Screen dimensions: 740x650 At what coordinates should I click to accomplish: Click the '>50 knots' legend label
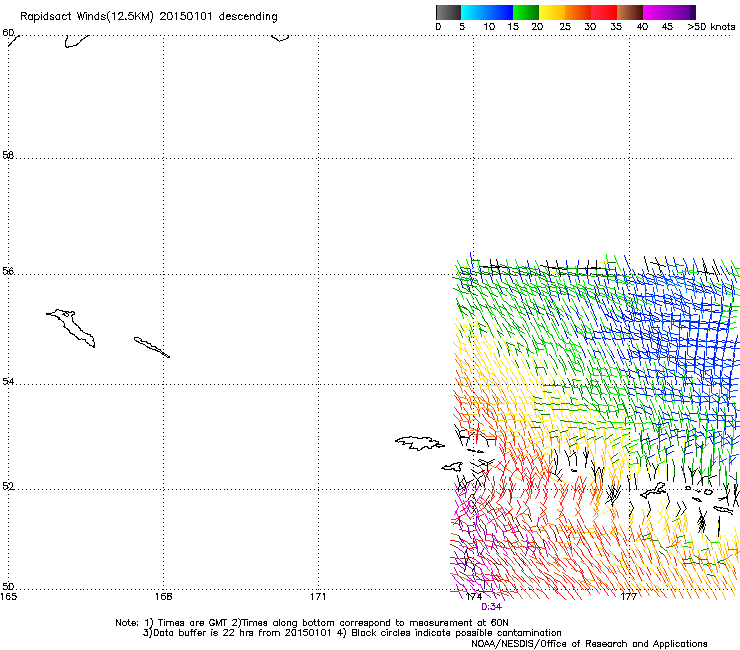coord(711,27)
